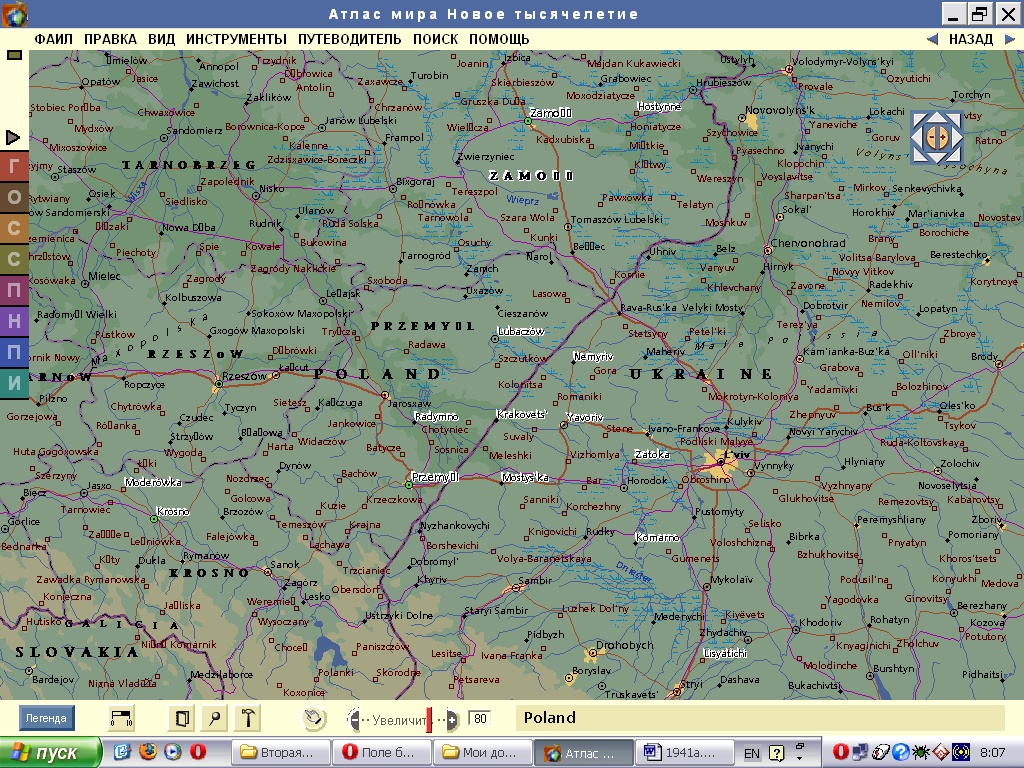1024x768 pixels.
Task: Click the left back arrow beside НАЗАД
Action: click(x=933, y=39)
